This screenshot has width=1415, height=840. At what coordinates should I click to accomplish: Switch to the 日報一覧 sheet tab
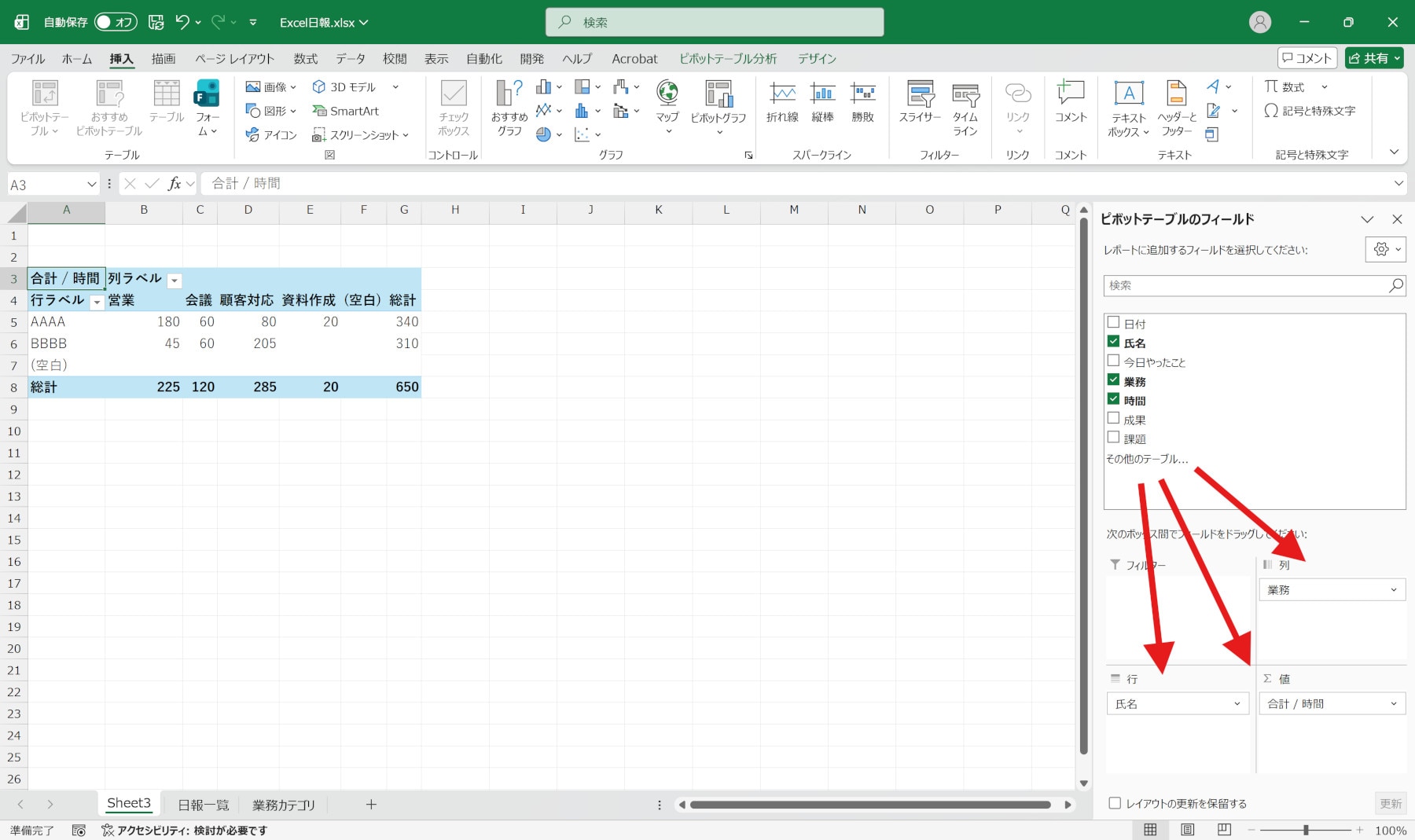pyautogui.click(x=203, y=805)
